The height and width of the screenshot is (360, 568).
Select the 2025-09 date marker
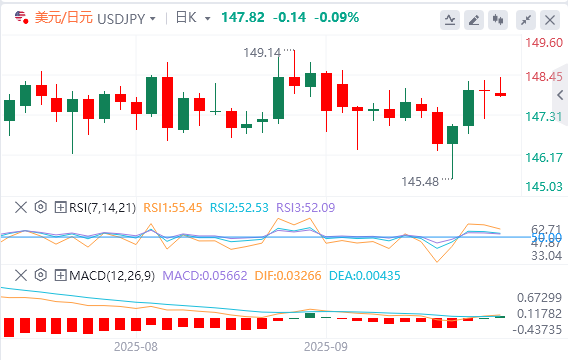click(326, 347)
